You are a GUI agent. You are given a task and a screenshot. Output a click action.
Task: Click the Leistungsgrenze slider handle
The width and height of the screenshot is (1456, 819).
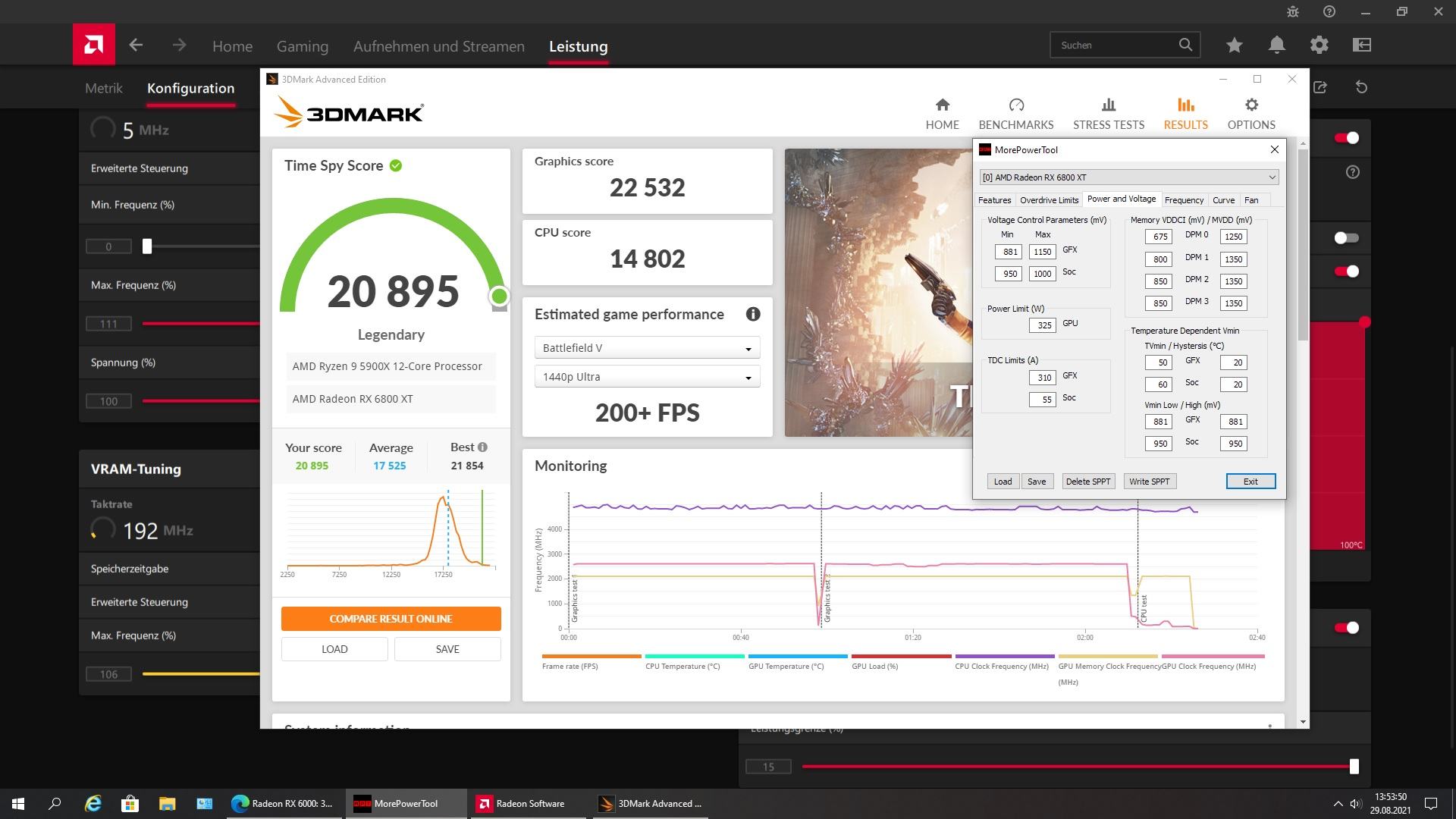(x=1354, y=767)
